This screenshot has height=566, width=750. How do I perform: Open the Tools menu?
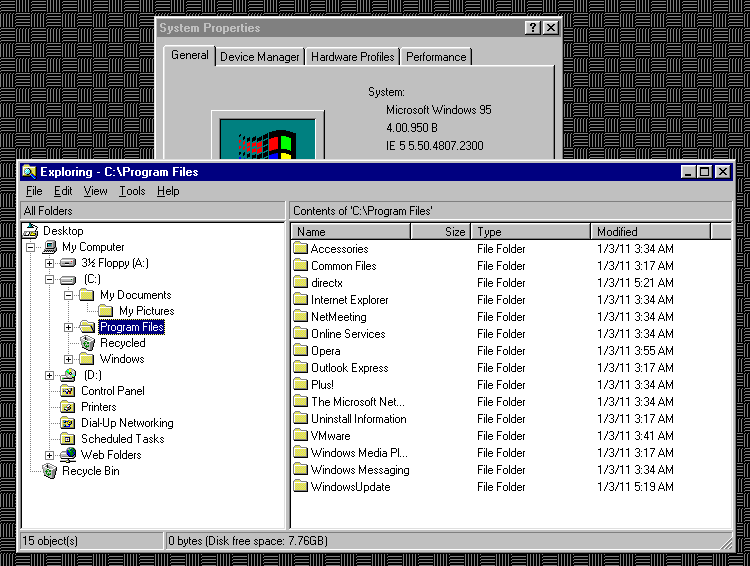[x=132, y=191]
